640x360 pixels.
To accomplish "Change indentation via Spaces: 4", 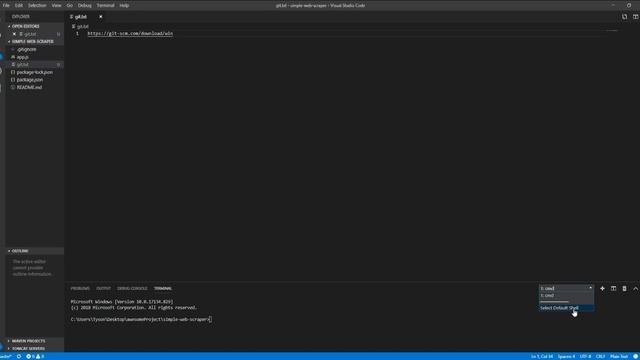I will (566, 356).
